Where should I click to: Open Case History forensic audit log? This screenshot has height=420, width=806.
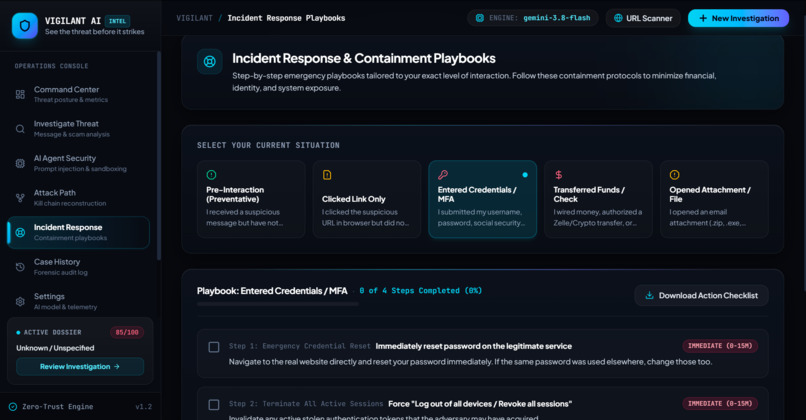click(x=78, y=267)
